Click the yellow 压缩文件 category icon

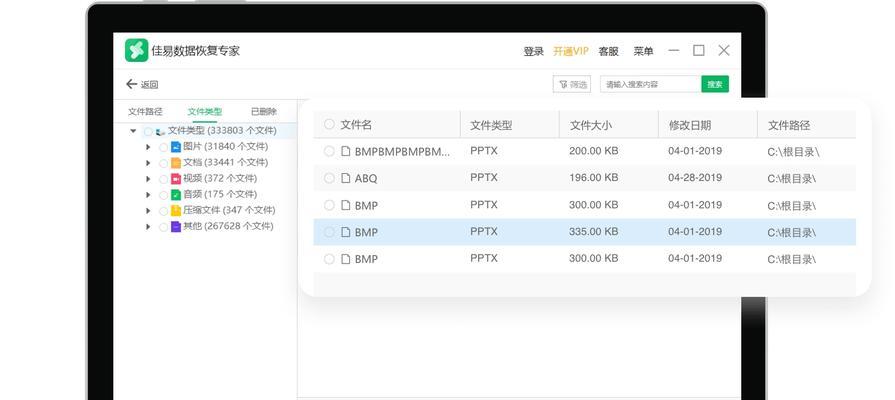(x=176, y=211)
